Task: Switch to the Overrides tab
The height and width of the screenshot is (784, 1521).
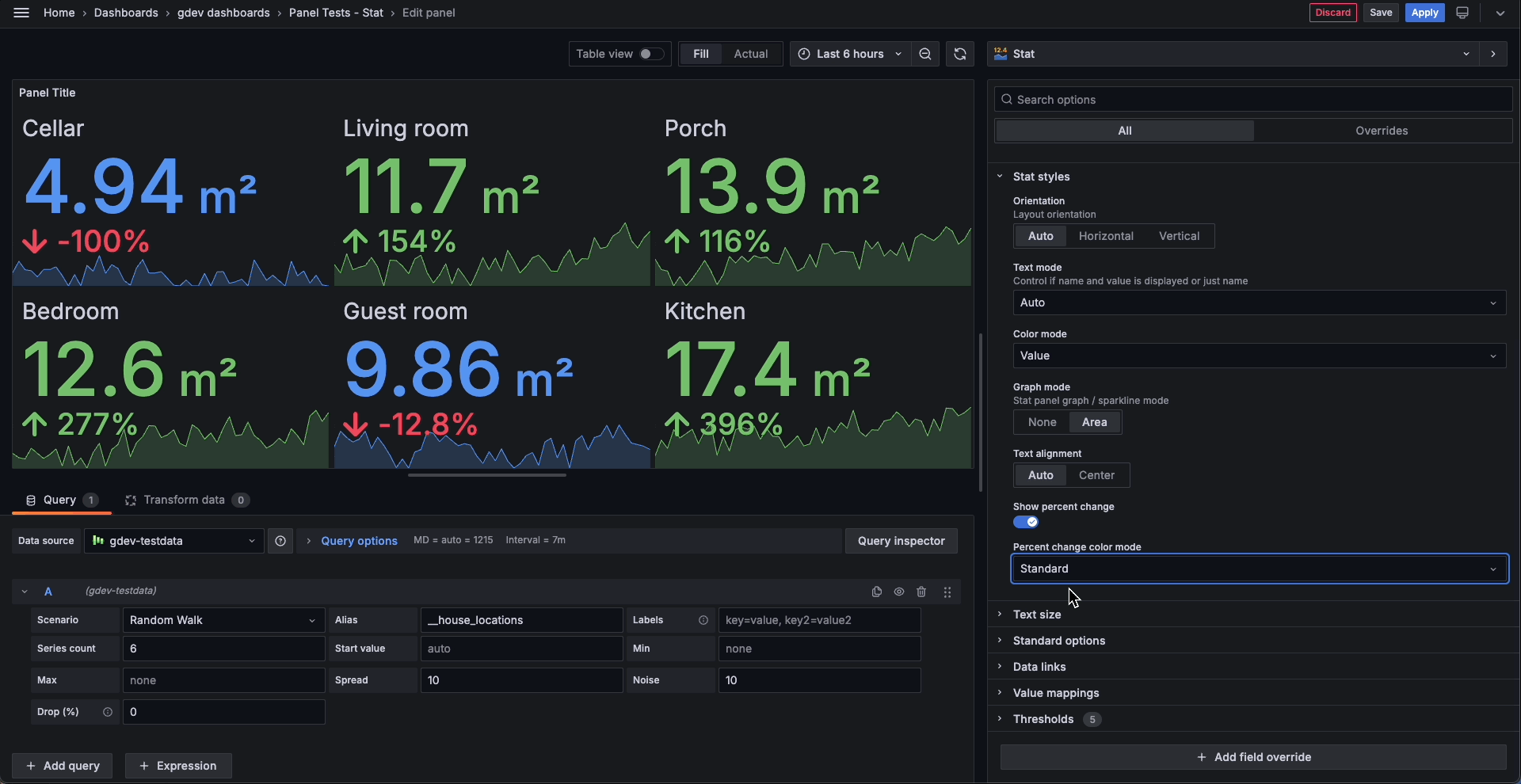Action: point(1382,131)
